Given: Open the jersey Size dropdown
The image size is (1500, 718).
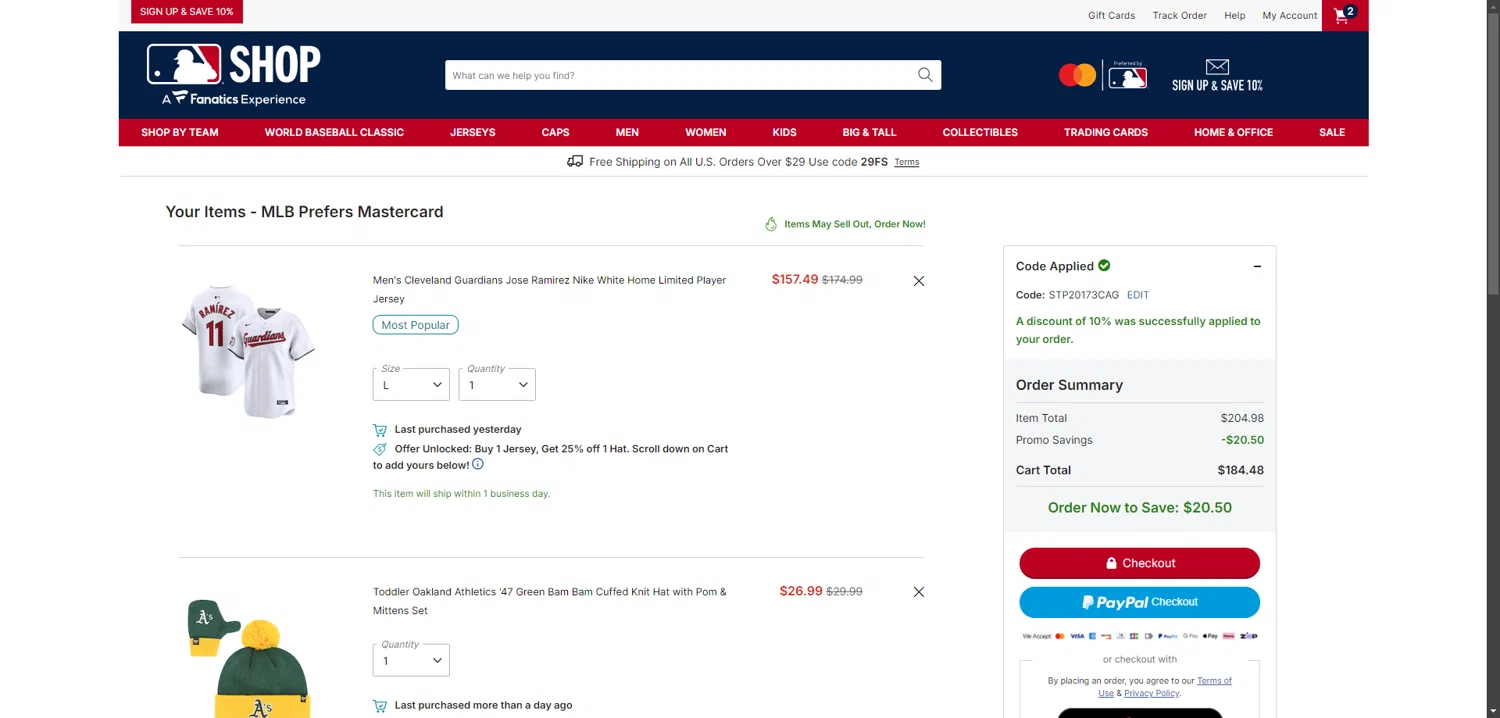Looking at the screenshot, I should (x=411, y=384).
